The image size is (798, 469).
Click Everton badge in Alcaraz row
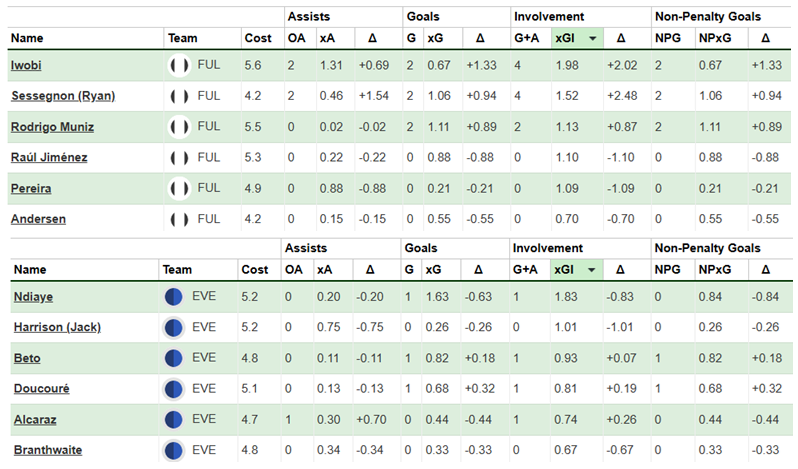(174, 419)
